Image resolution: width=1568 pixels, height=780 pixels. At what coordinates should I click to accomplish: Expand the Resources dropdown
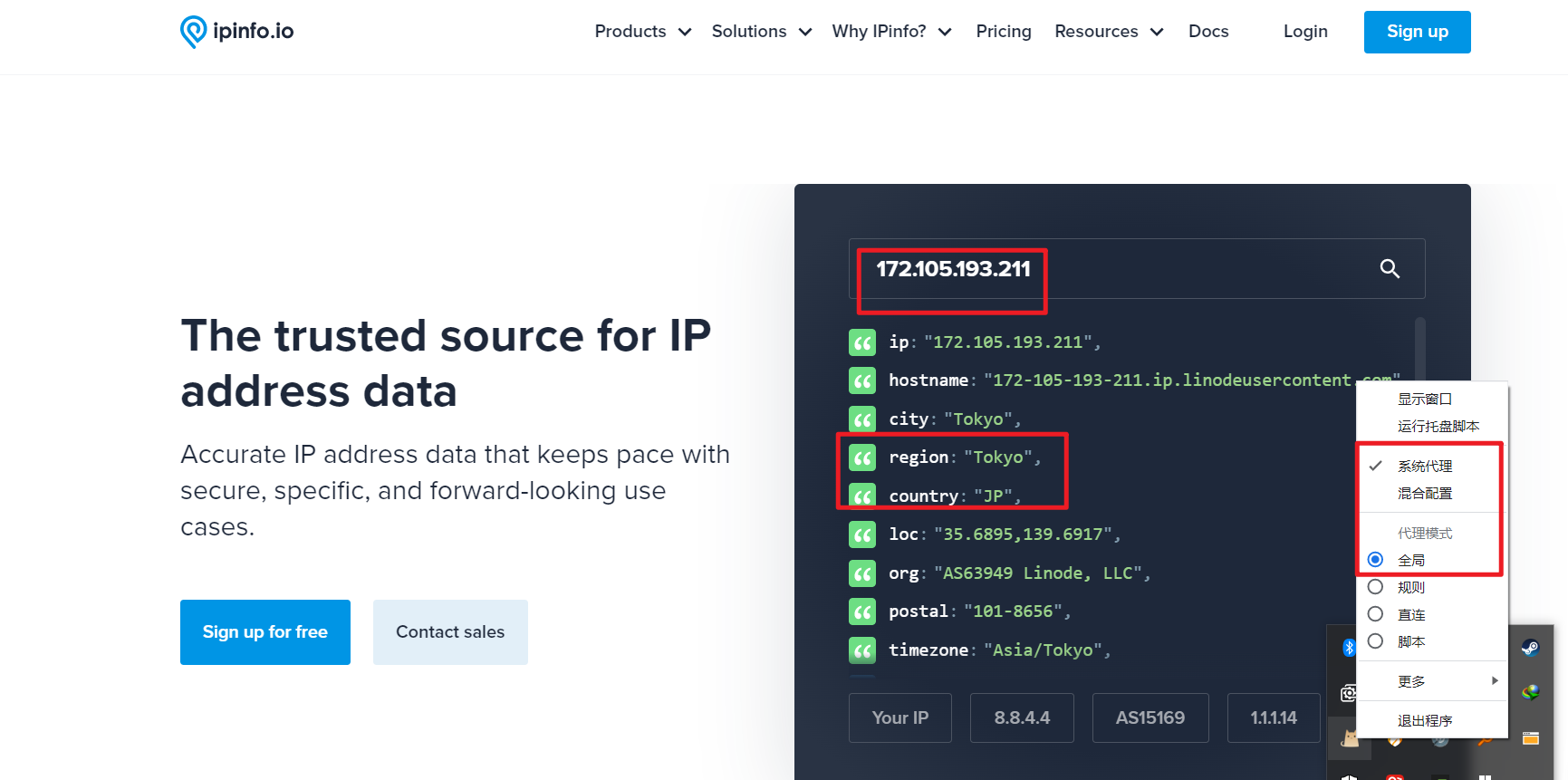click(1109, 32)
